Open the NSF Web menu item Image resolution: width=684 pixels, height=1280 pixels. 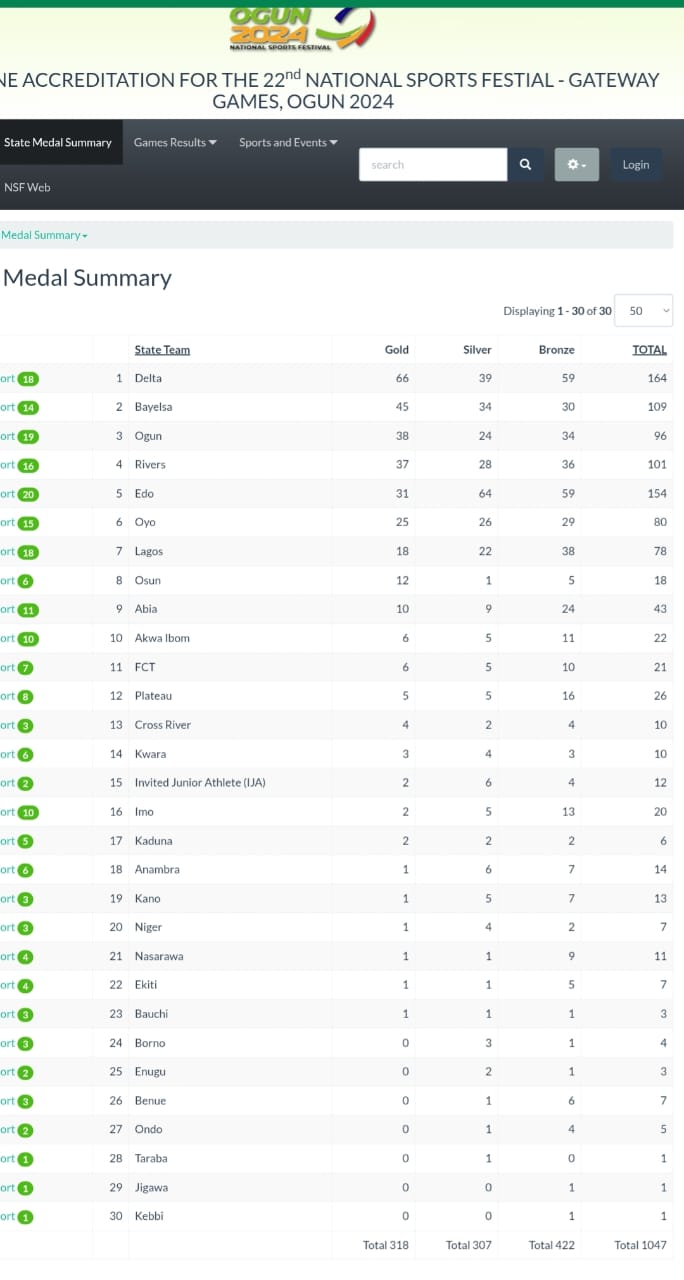[27, 187]
